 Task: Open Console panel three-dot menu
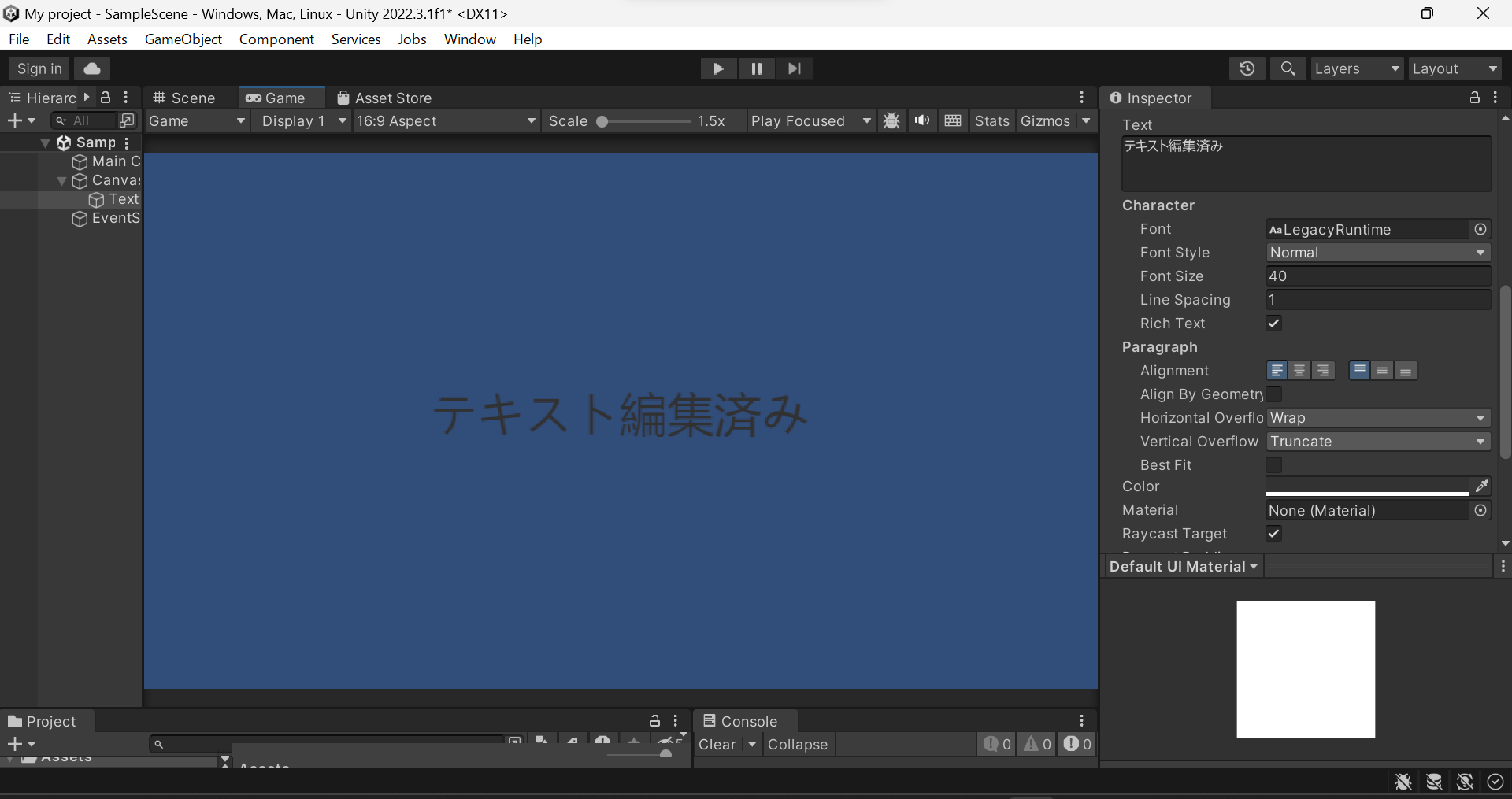pos(1082,720)
